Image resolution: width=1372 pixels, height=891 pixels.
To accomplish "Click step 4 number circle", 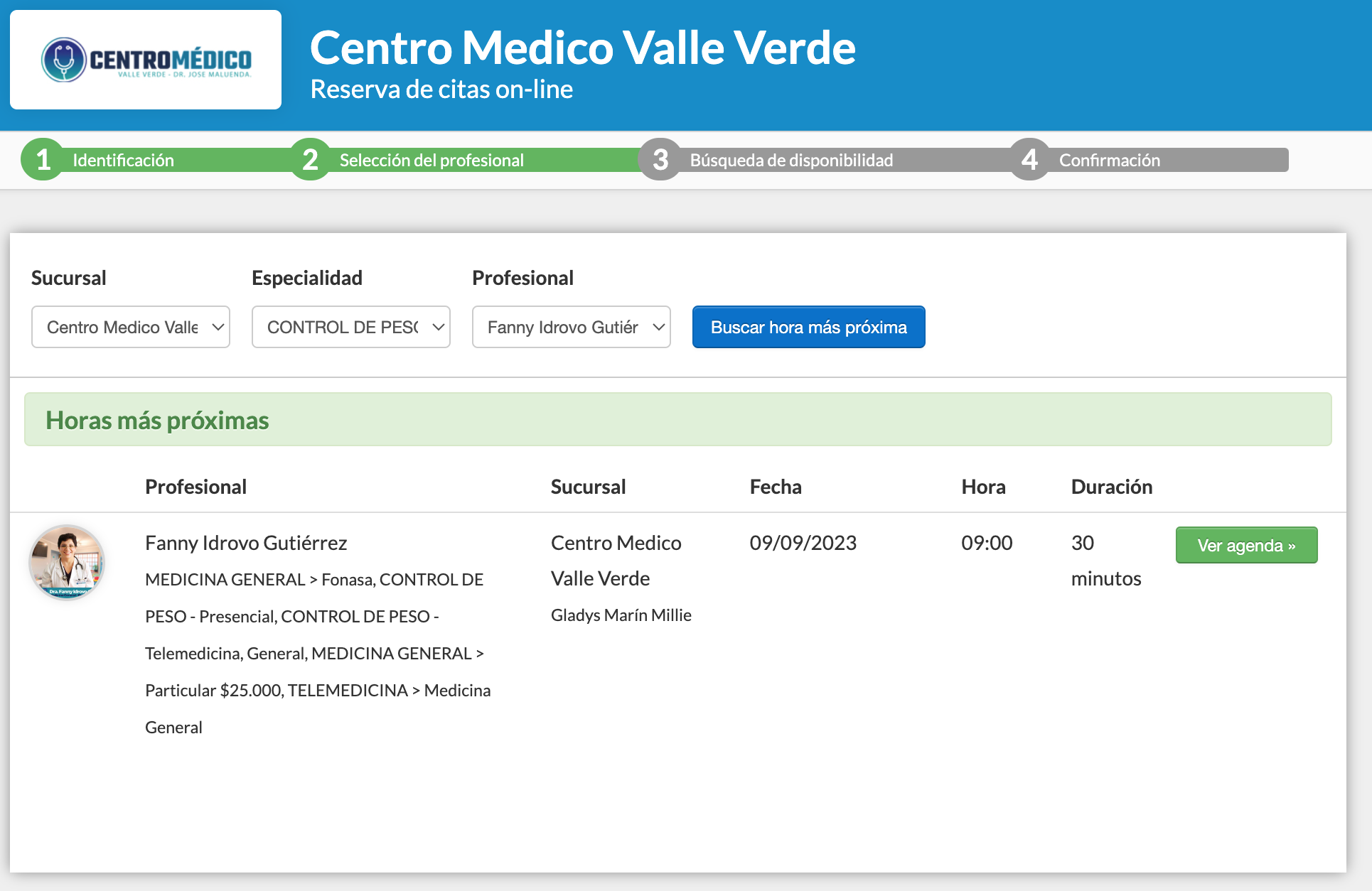I will (1029, 159).
